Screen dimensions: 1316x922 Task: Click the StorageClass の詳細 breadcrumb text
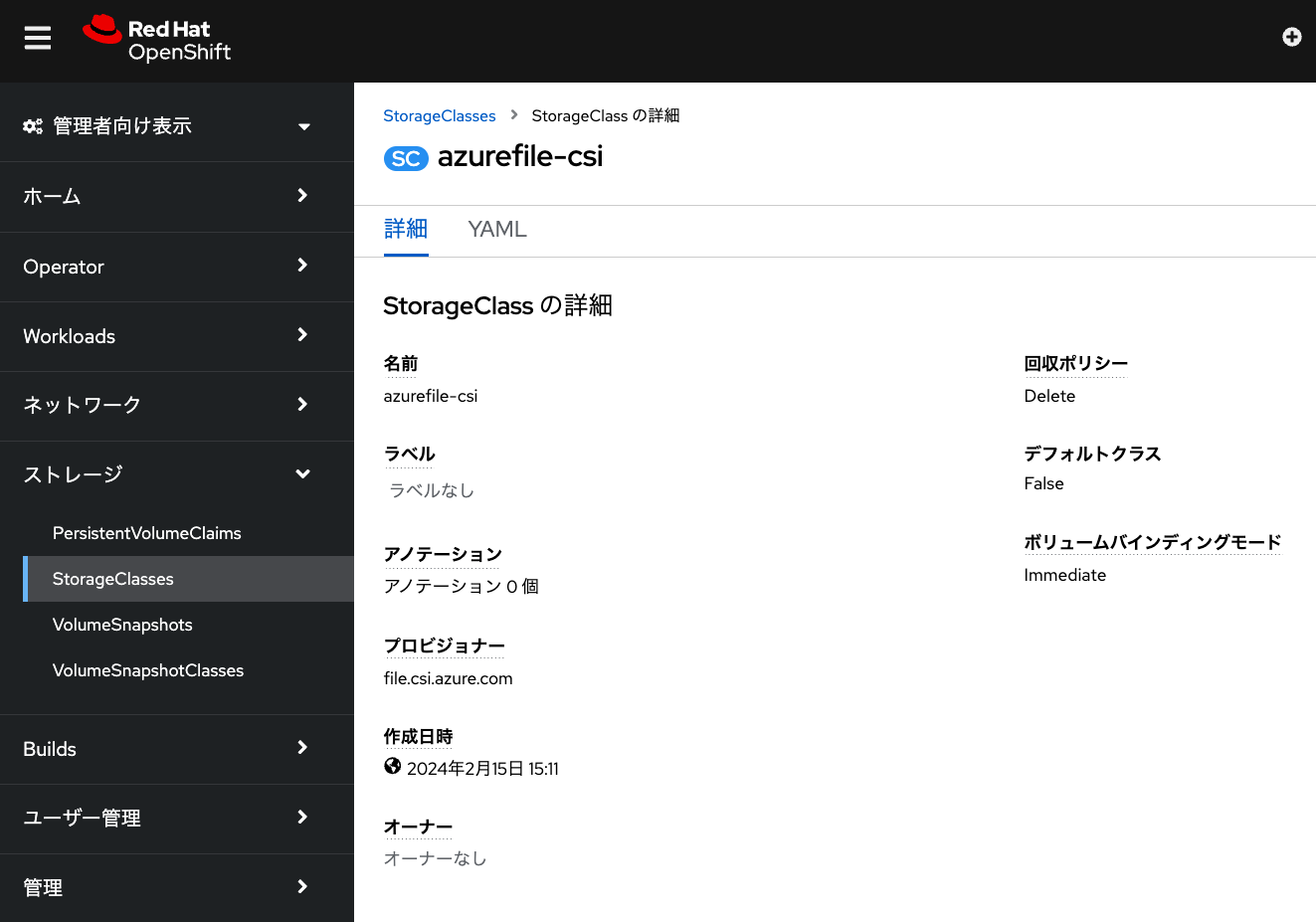click(x=606, y=116)
